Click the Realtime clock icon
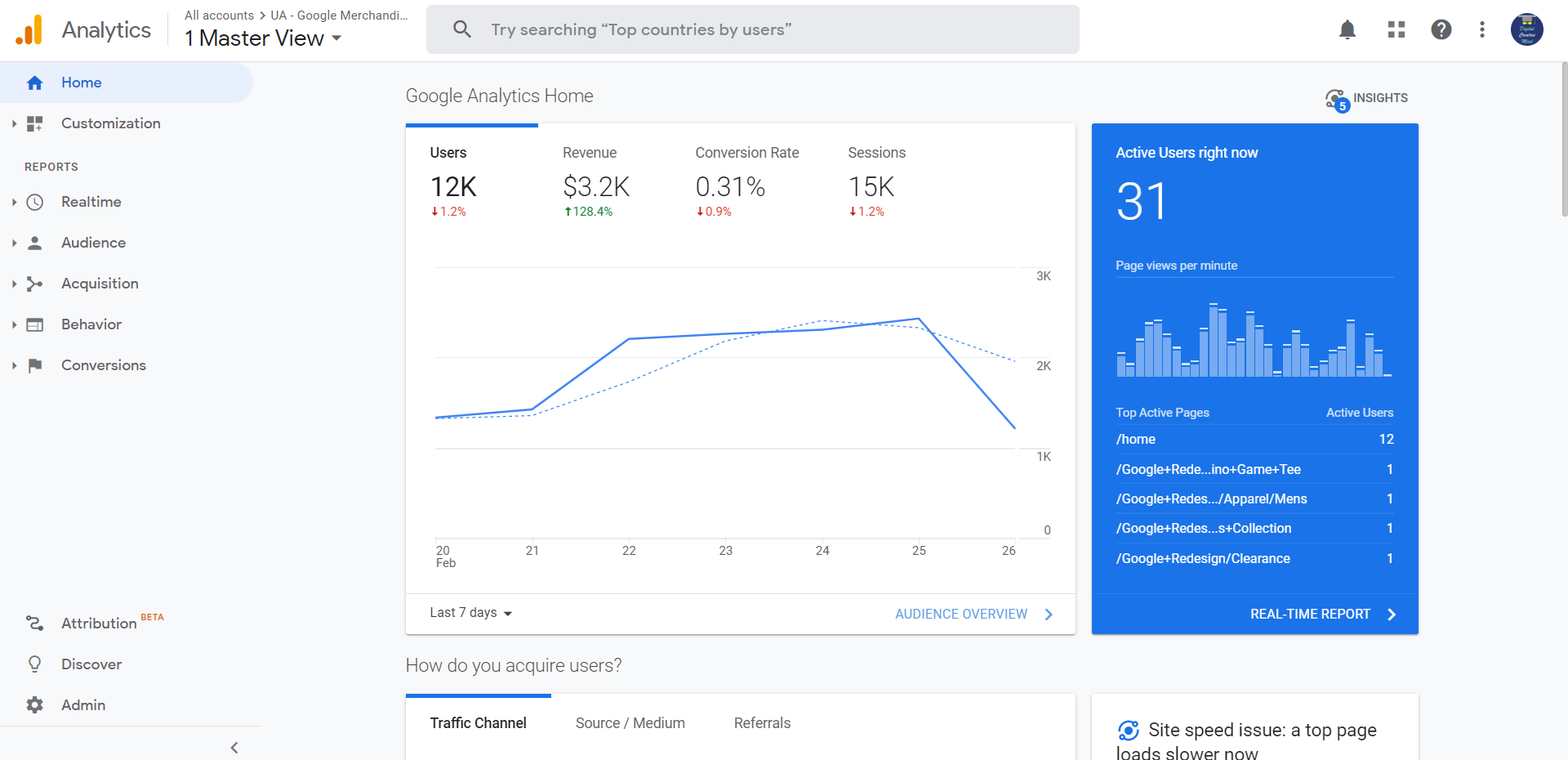 click(34, 202)
